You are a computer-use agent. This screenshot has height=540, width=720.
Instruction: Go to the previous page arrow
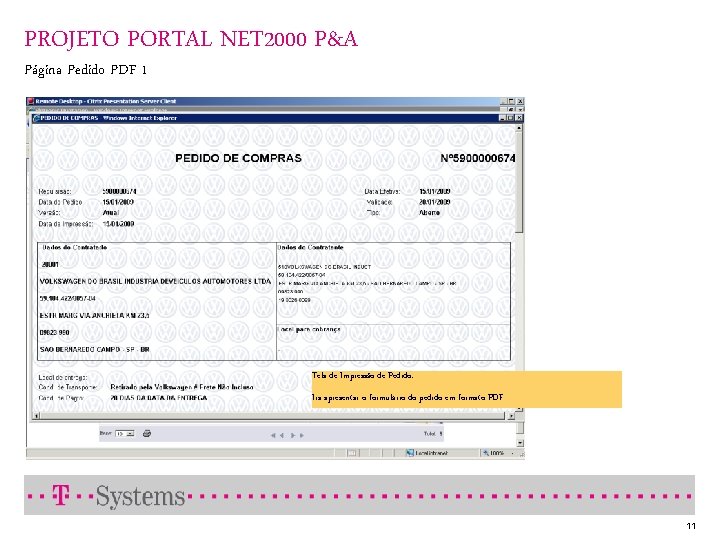pos(282,435)
